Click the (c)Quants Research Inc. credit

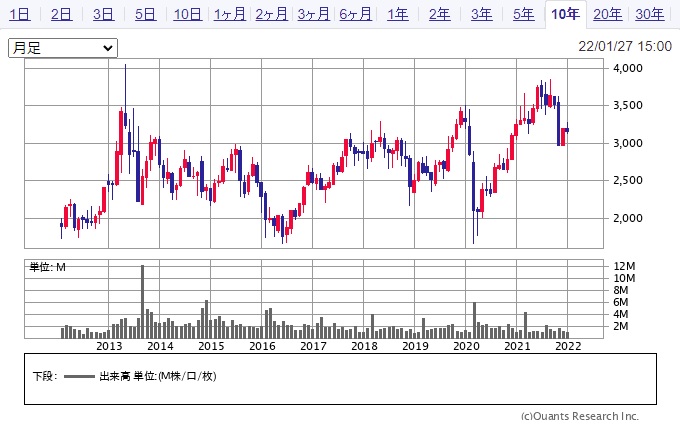580,416
